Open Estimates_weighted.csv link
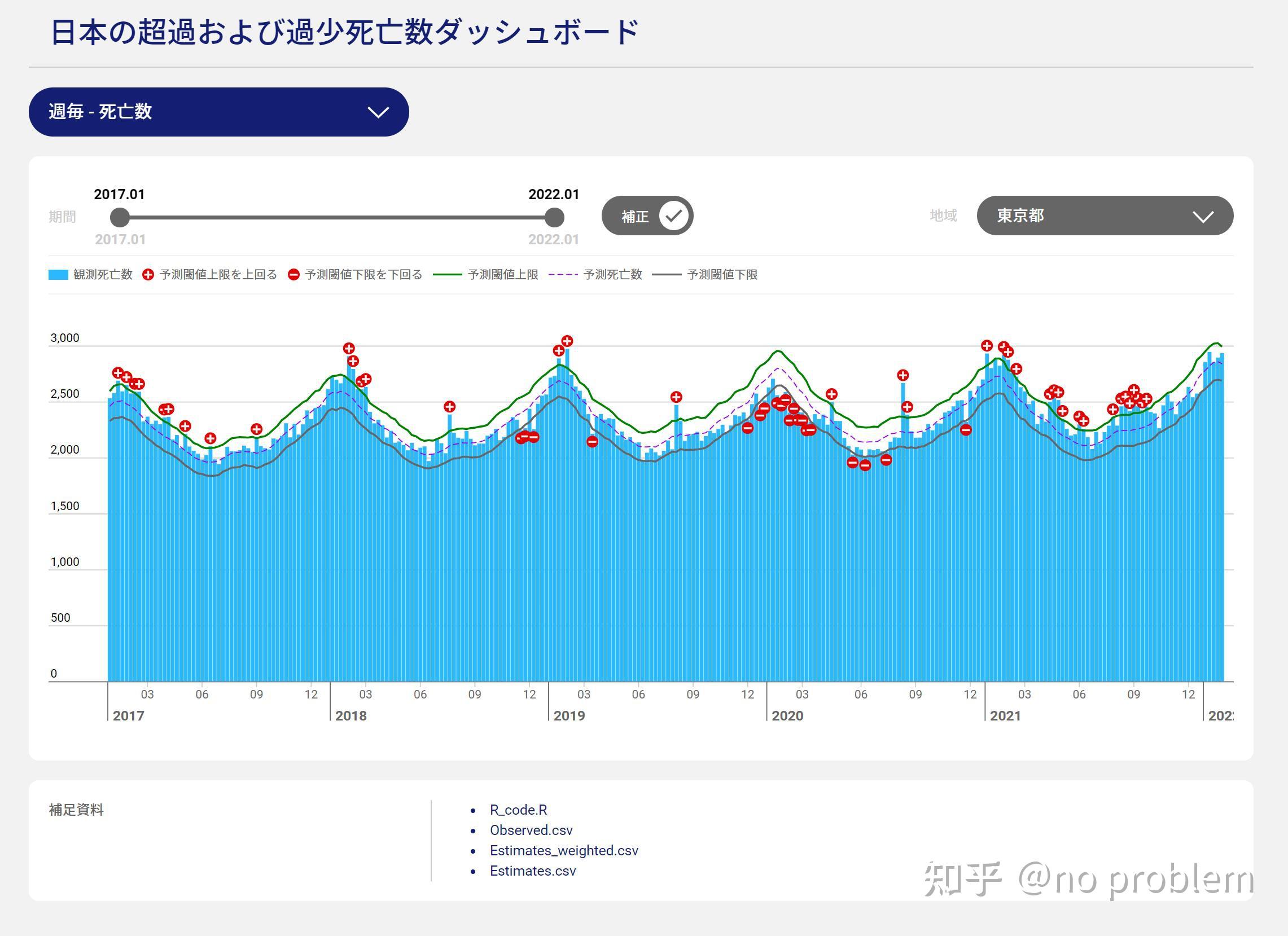Image resolution: width=1288 pixels, height=936 pixels. [x=563, y=851]
